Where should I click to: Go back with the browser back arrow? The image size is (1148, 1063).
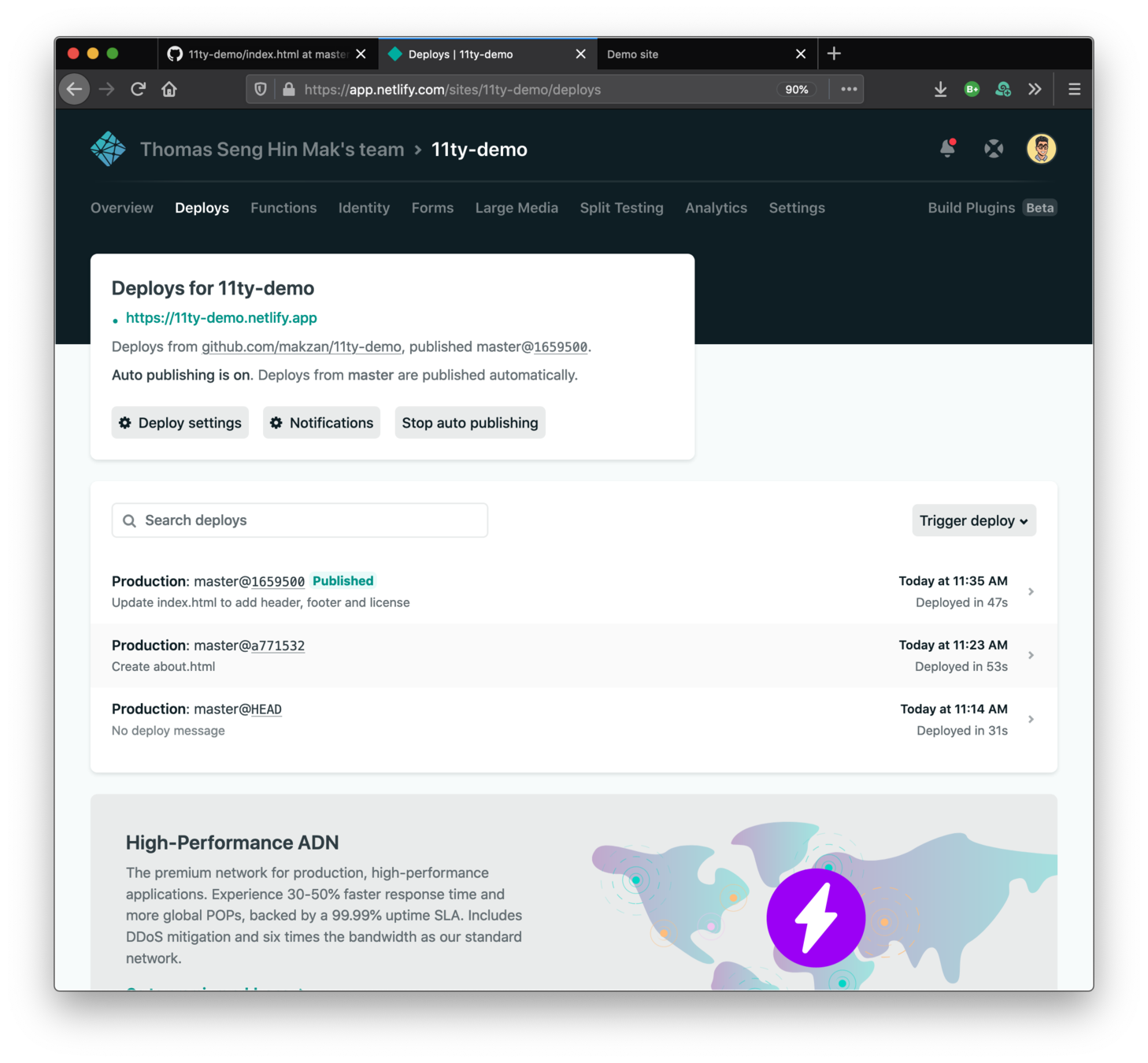(x=75, y=89)
